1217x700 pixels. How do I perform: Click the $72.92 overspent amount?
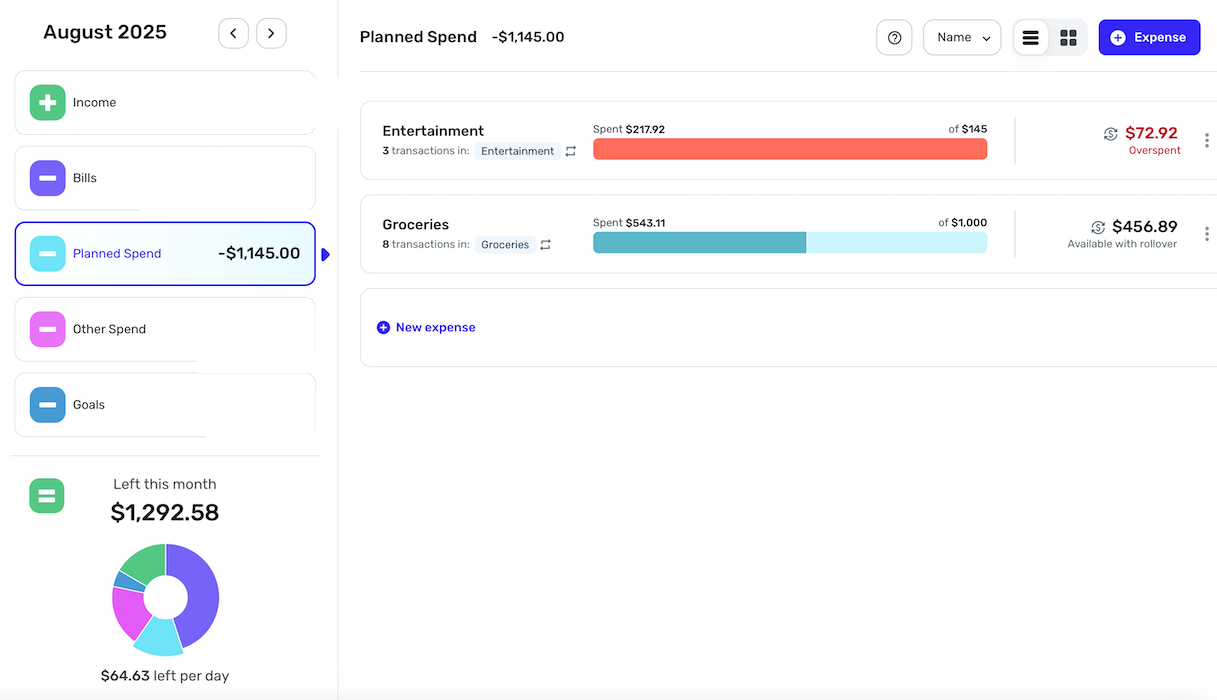1151,133
